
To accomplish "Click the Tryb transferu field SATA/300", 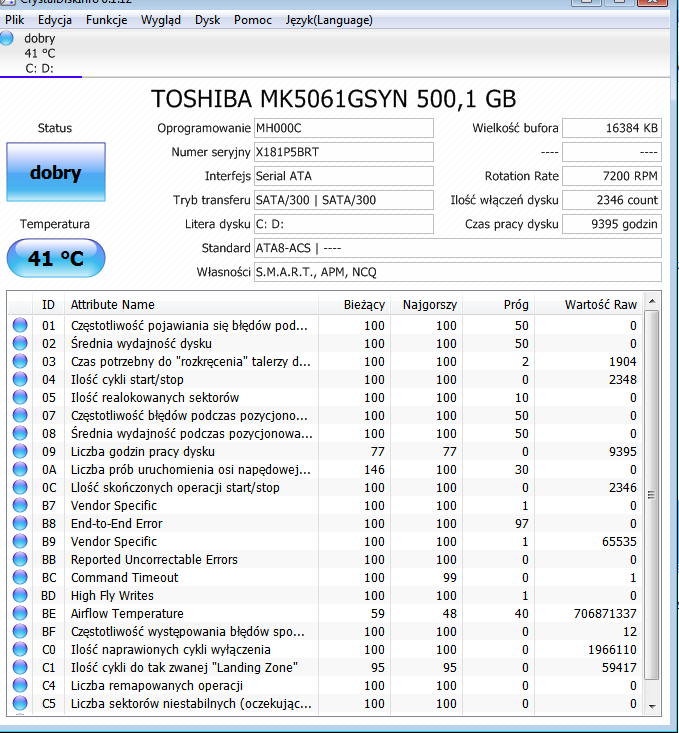I will pyautogui.click(x=344, y=200).
